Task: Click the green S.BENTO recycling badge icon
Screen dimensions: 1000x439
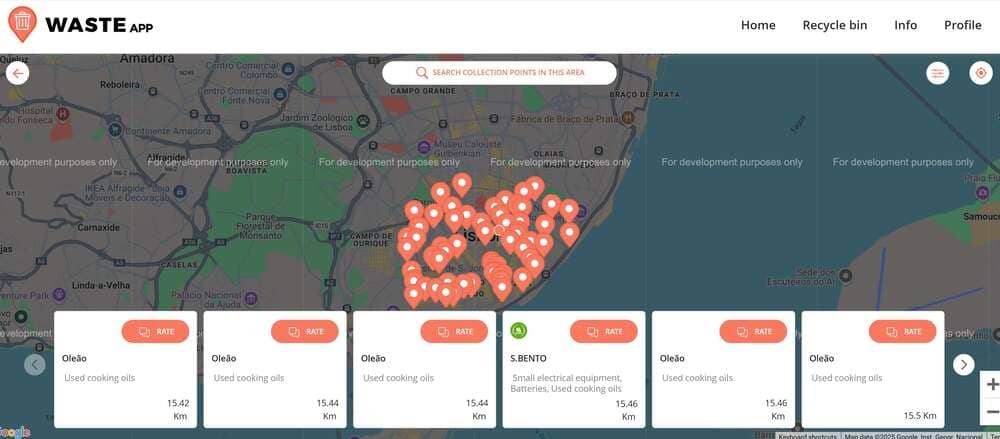Action: pyautogui.click(x=518, y=331)
